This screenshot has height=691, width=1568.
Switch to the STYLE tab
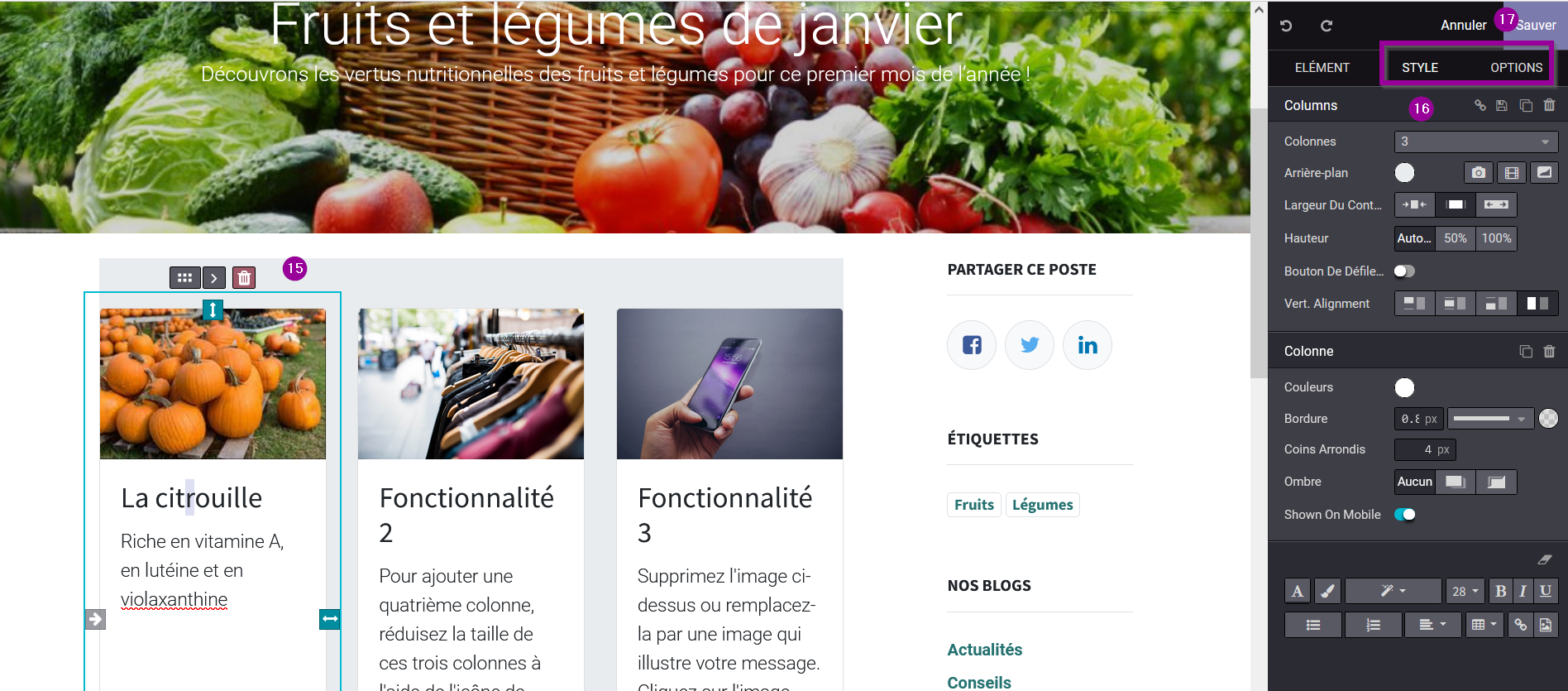(1420, 68)
